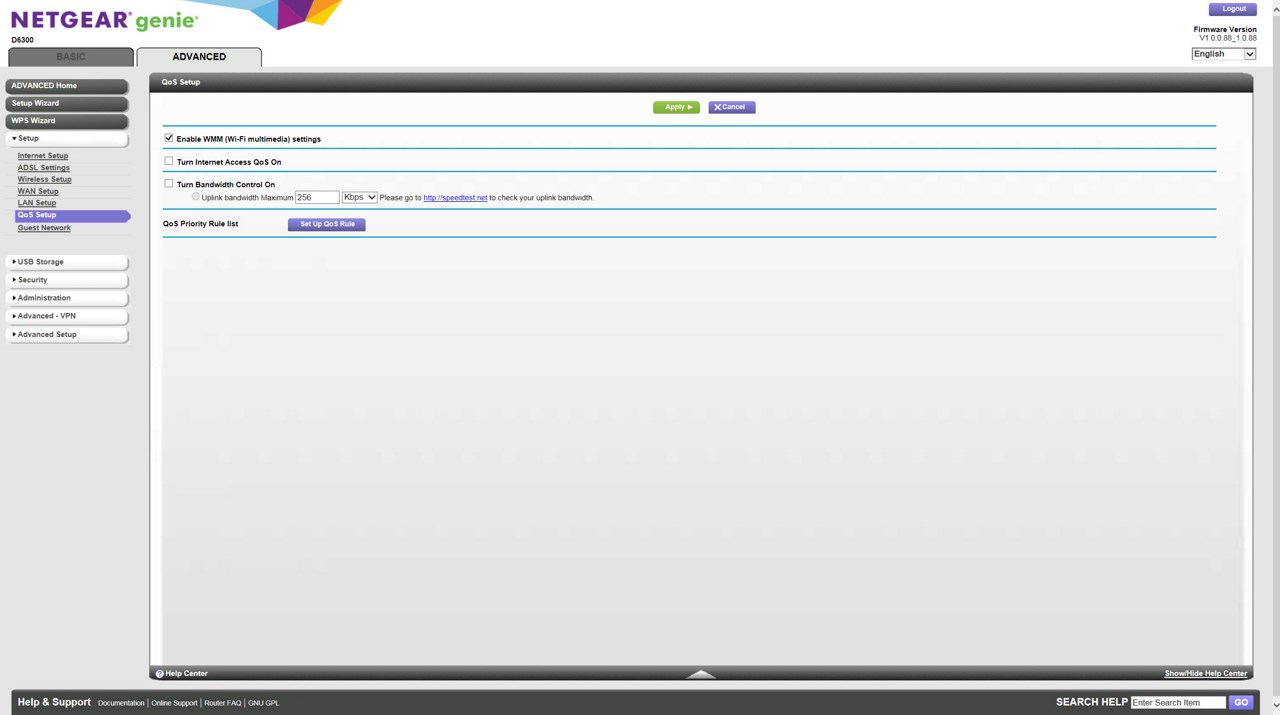The height and width of the screenshot is (715, 1280).
Task: Enable WMM (Wi-Fi multimedia) settings checkbox
Action: tap(169, 138)
